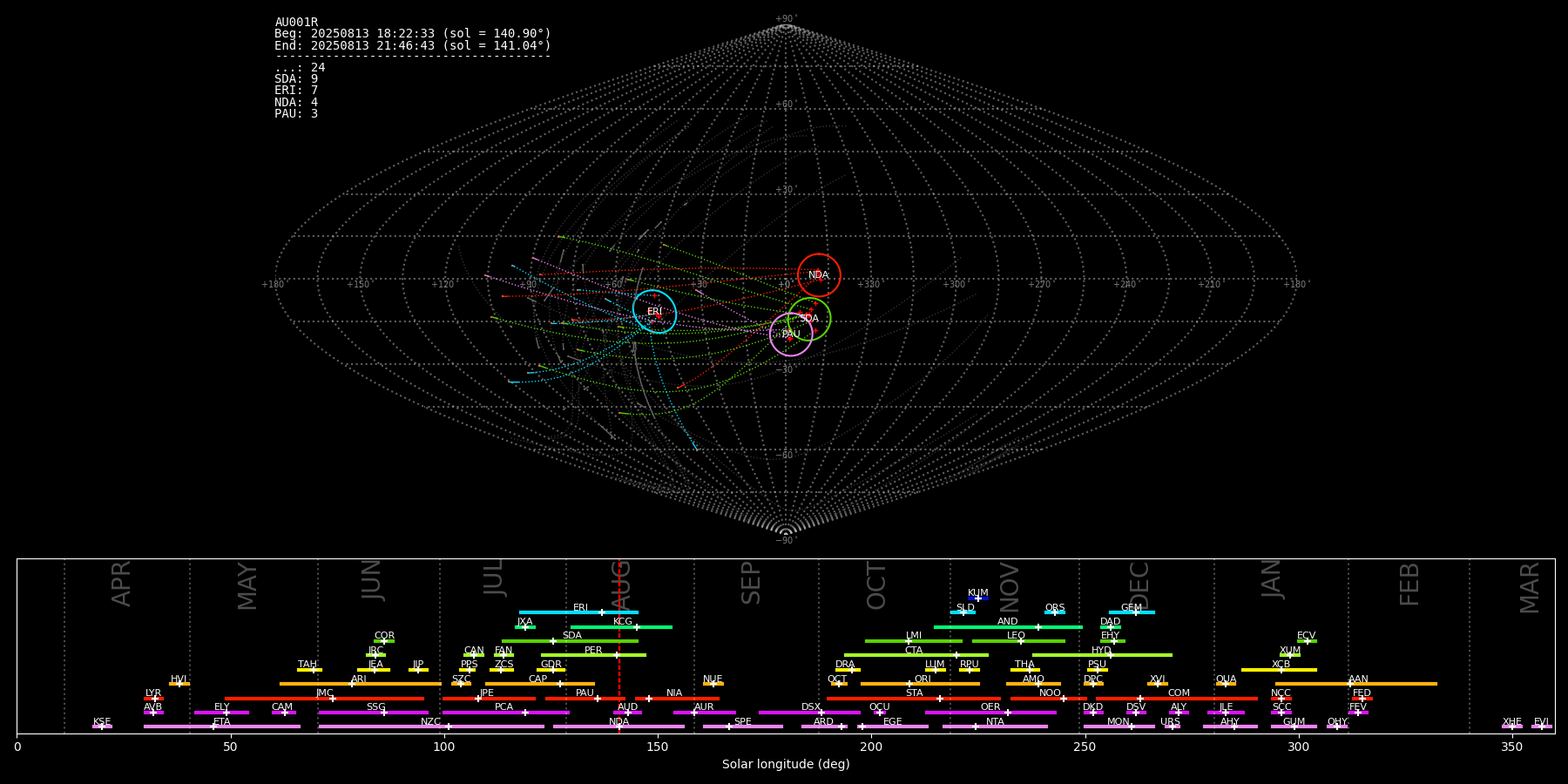
Task: Click the MAR month label on timeline
Action: [x=1530, y=587]
